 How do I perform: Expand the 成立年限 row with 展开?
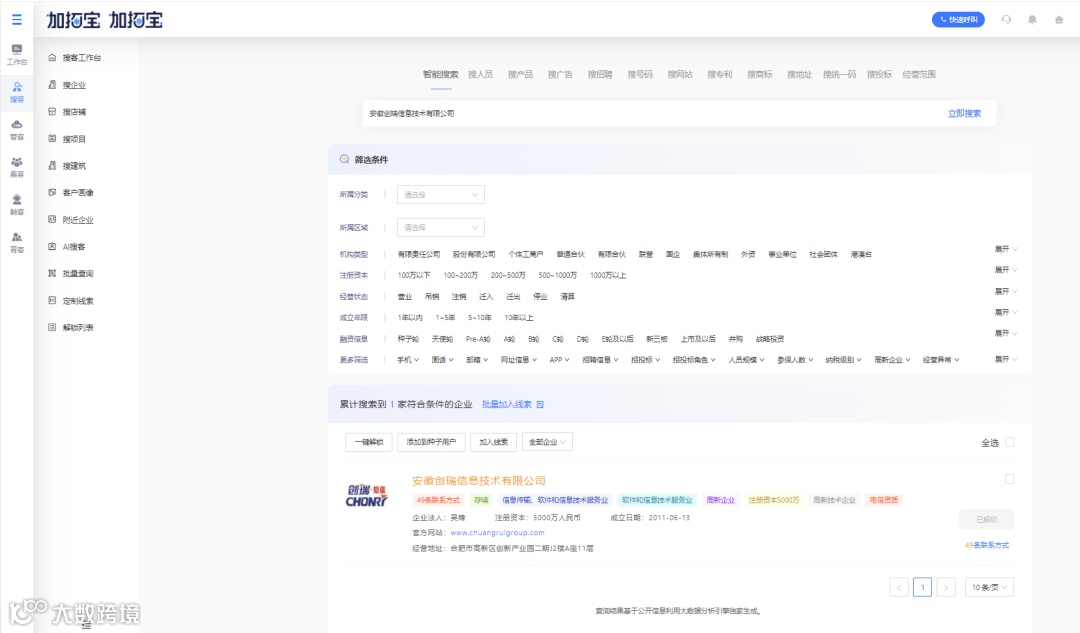pyautogui.click(x=1006, y=312)
